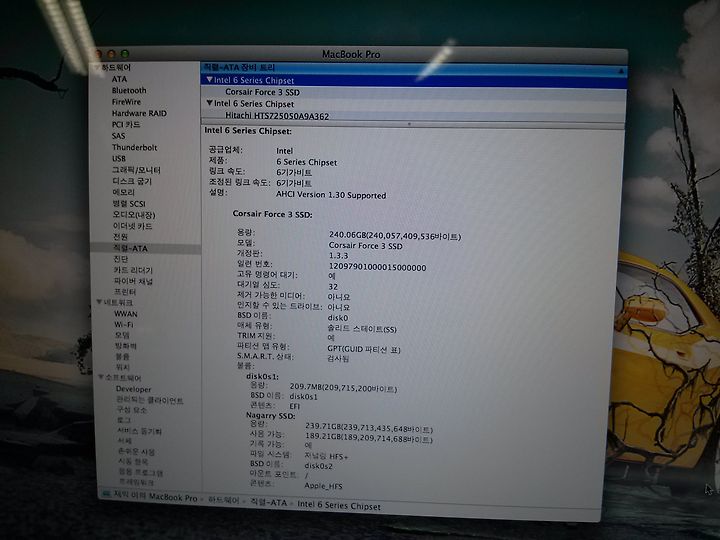Select Developer under software

click(x=134, y=389)
